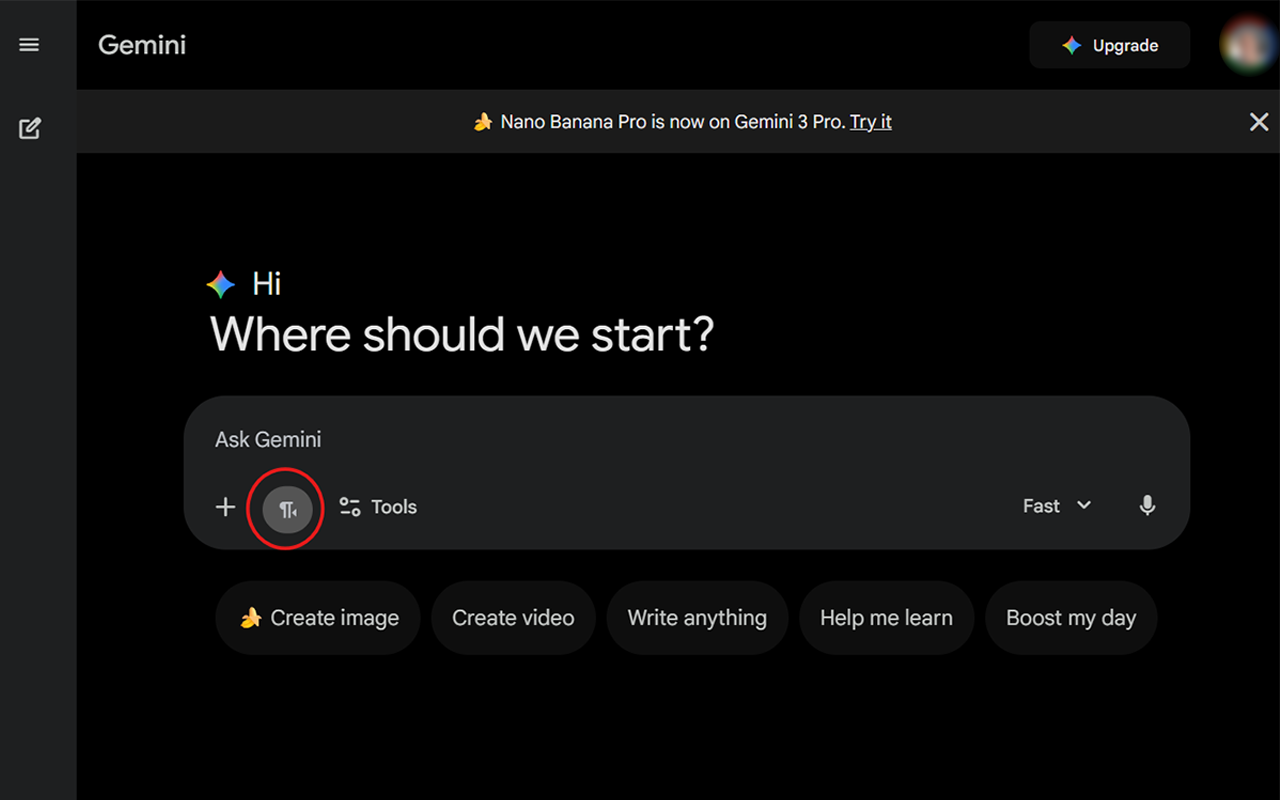Open the main menu hamburger icon

pyautogui.click(x=29, y=45)
